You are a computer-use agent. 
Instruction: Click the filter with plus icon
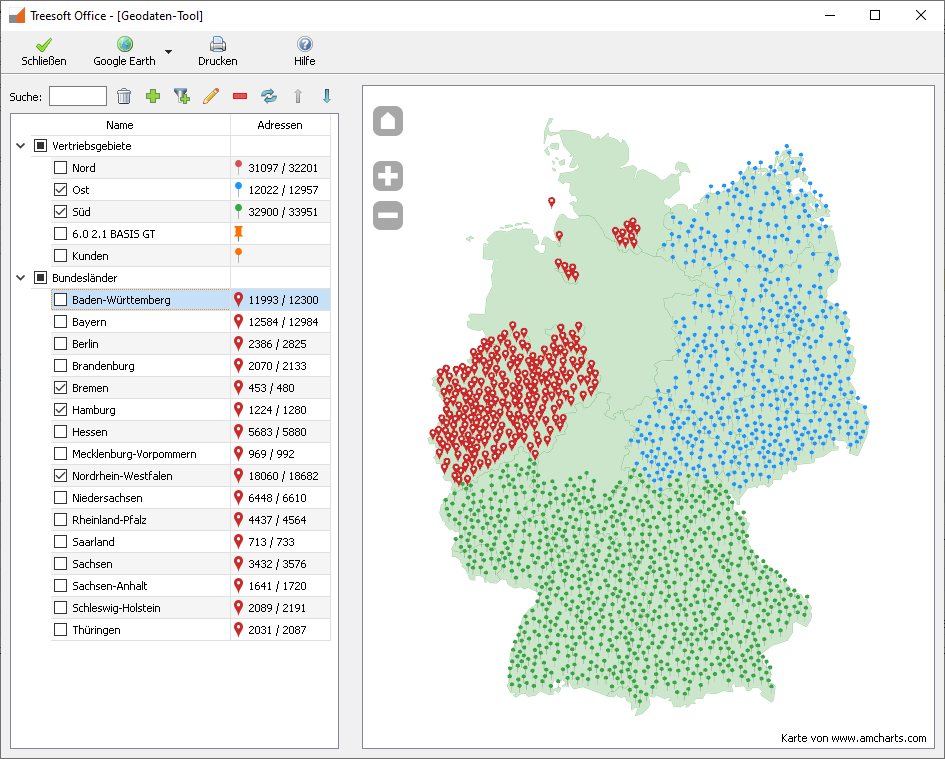point(181,96)
